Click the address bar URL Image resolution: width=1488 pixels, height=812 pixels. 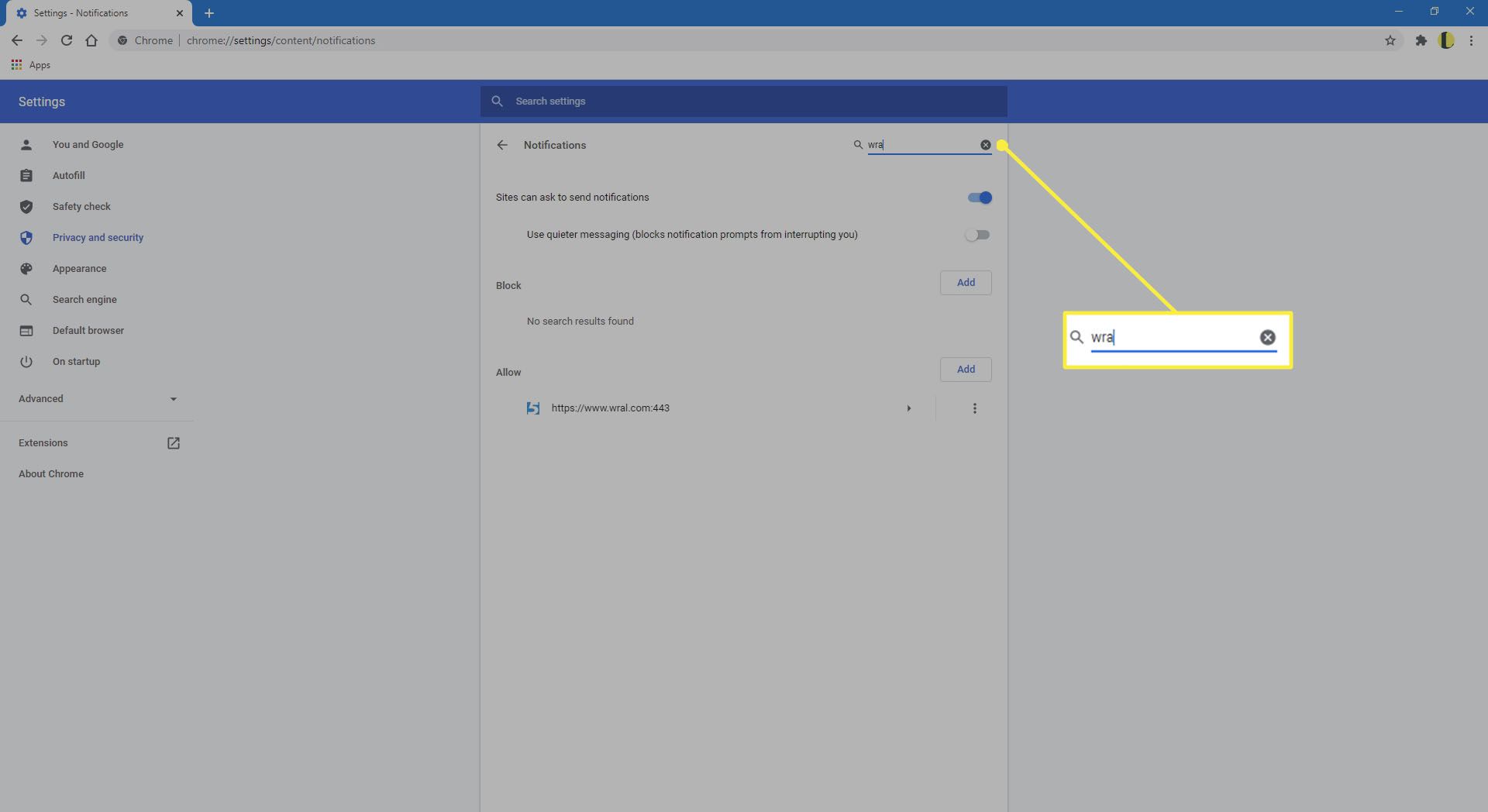[281, 40]
